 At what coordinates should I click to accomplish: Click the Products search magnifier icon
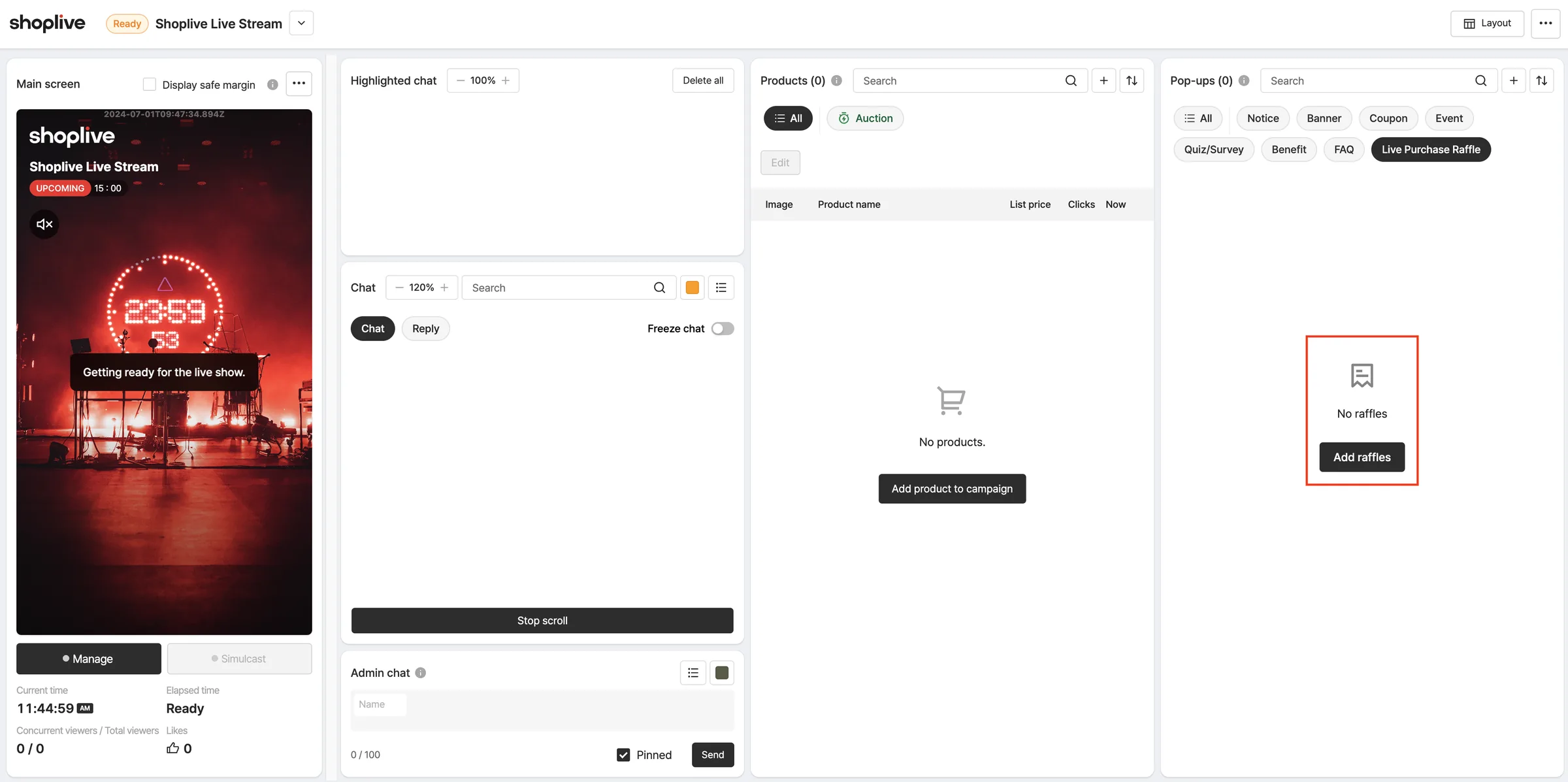point(1071,80)
